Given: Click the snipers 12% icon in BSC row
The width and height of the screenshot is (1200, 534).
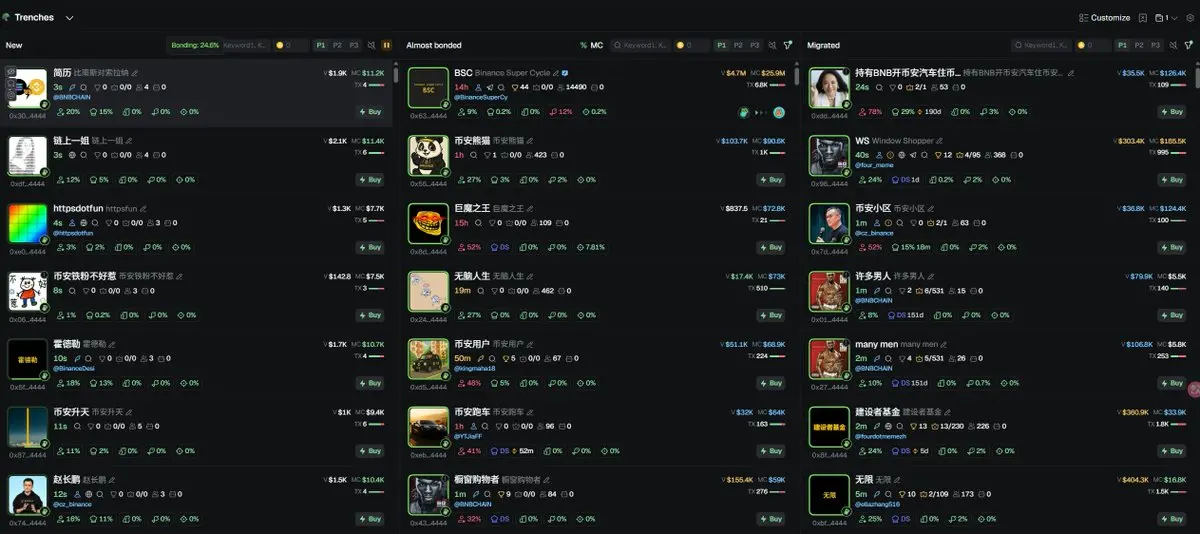Looking at the screenshot, I should point(561,112).
